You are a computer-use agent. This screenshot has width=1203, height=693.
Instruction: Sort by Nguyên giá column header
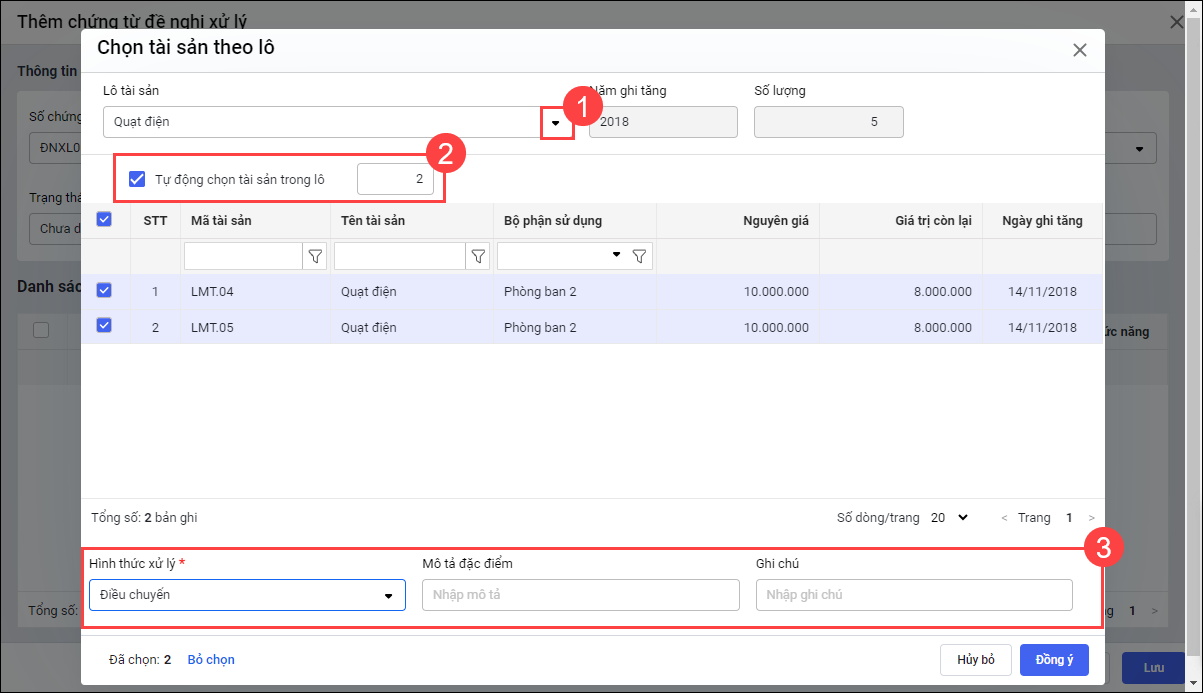[x=776, y=221]
